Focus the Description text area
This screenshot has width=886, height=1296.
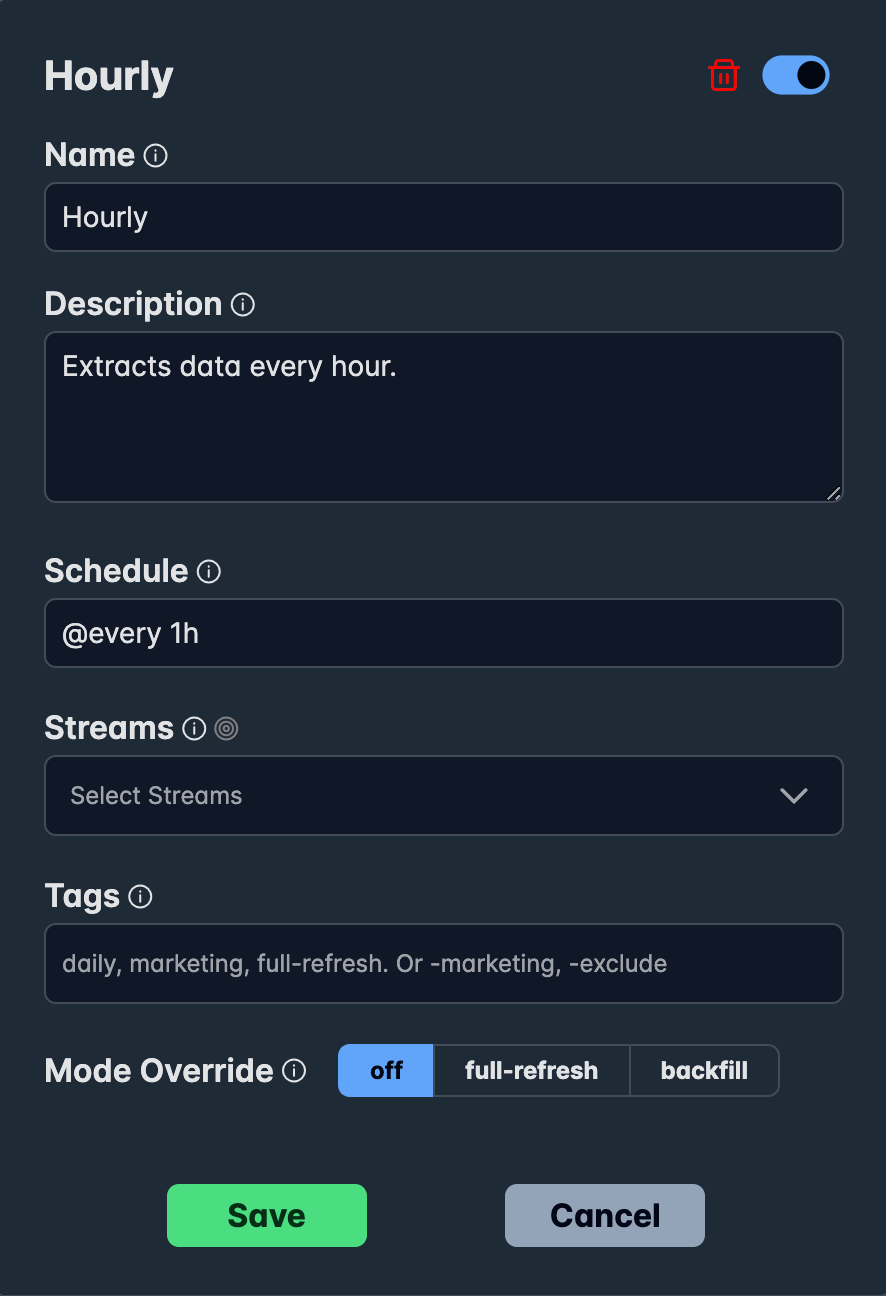(x=444, y=417)
